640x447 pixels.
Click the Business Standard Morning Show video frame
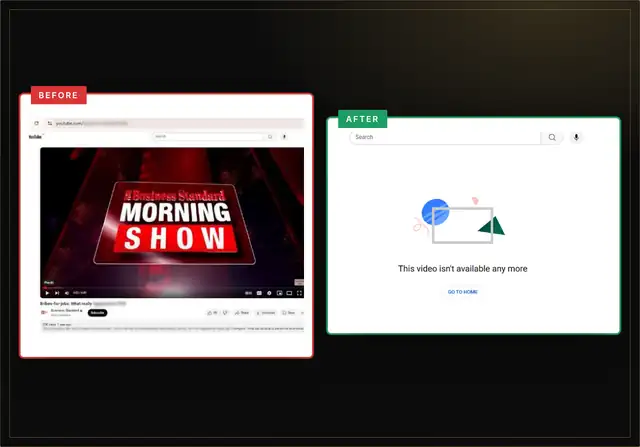click(x=172, y=222)
